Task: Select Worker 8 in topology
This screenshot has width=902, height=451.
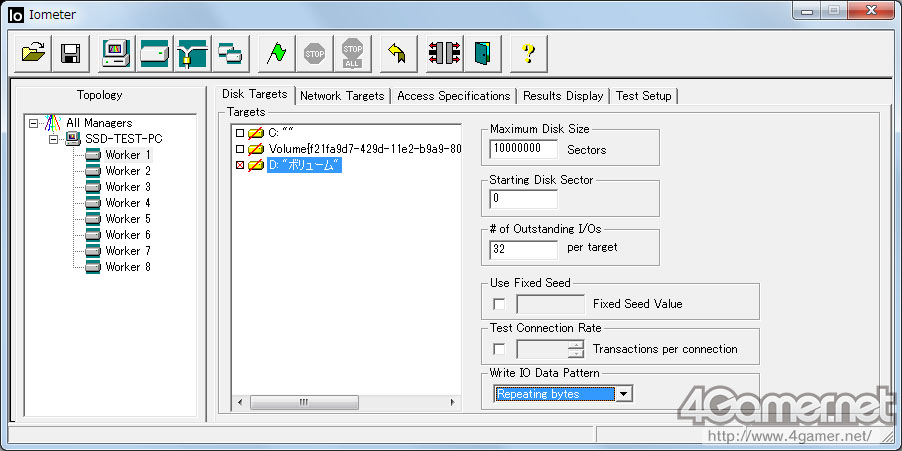Action: pos(128,267)
